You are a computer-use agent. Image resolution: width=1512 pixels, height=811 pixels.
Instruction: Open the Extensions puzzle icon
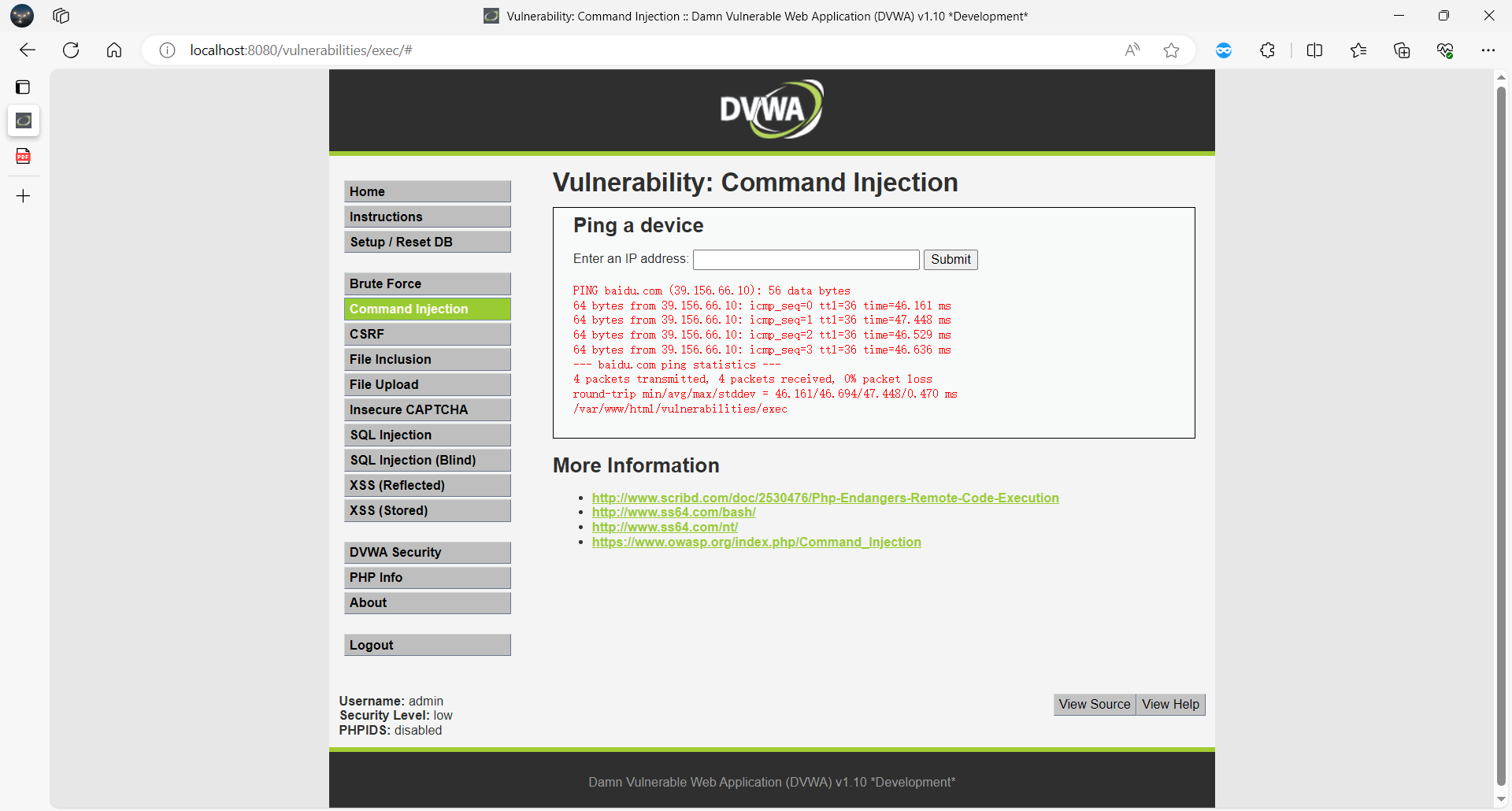coord(1267,50)
